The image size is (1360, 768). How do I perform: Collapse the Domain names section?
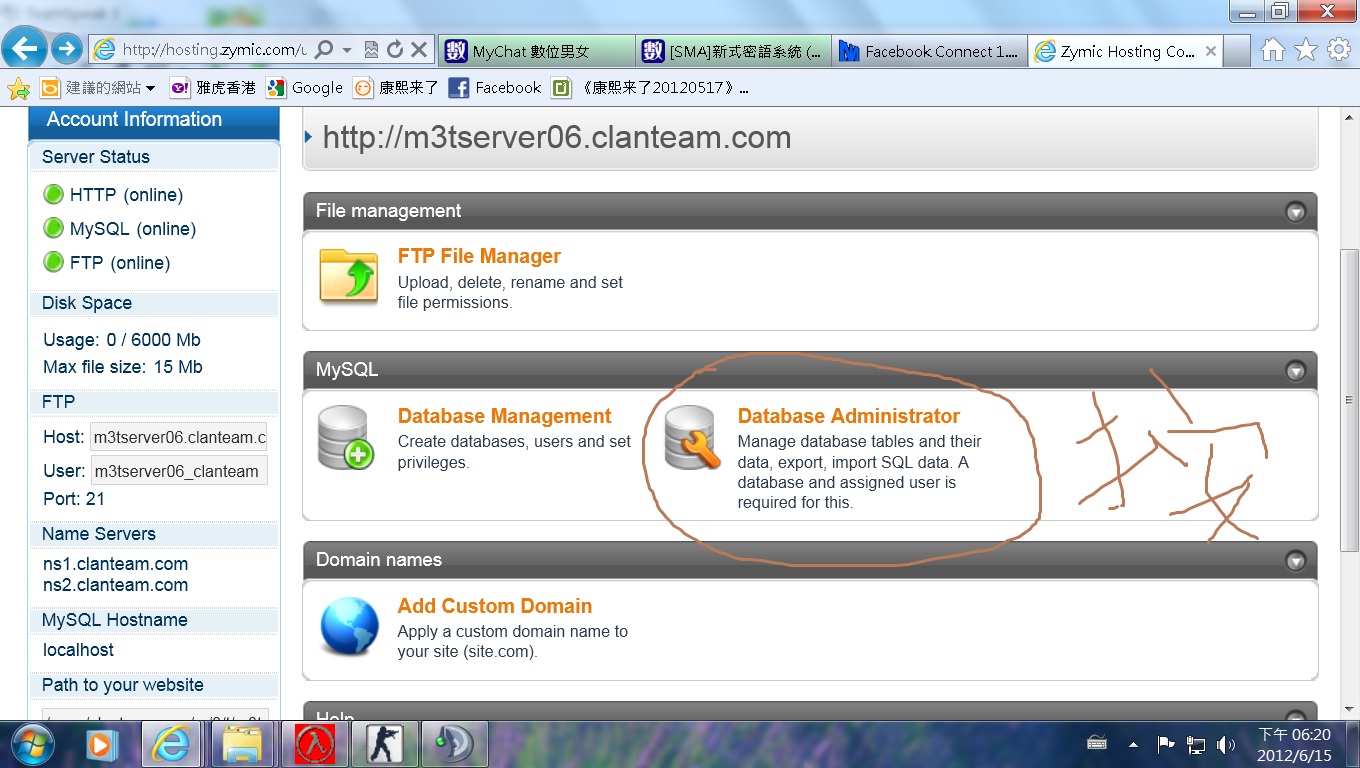1296,561
